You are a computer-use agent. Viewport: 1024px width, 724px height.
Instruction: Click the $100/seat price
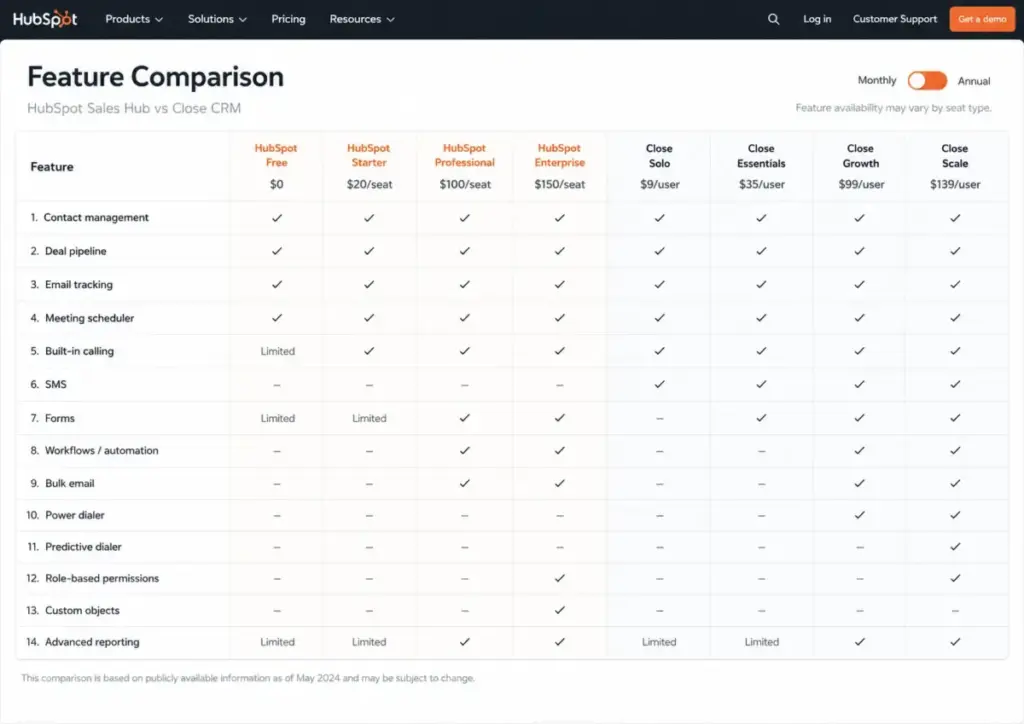pyautogui.click(x=465, y=185)
